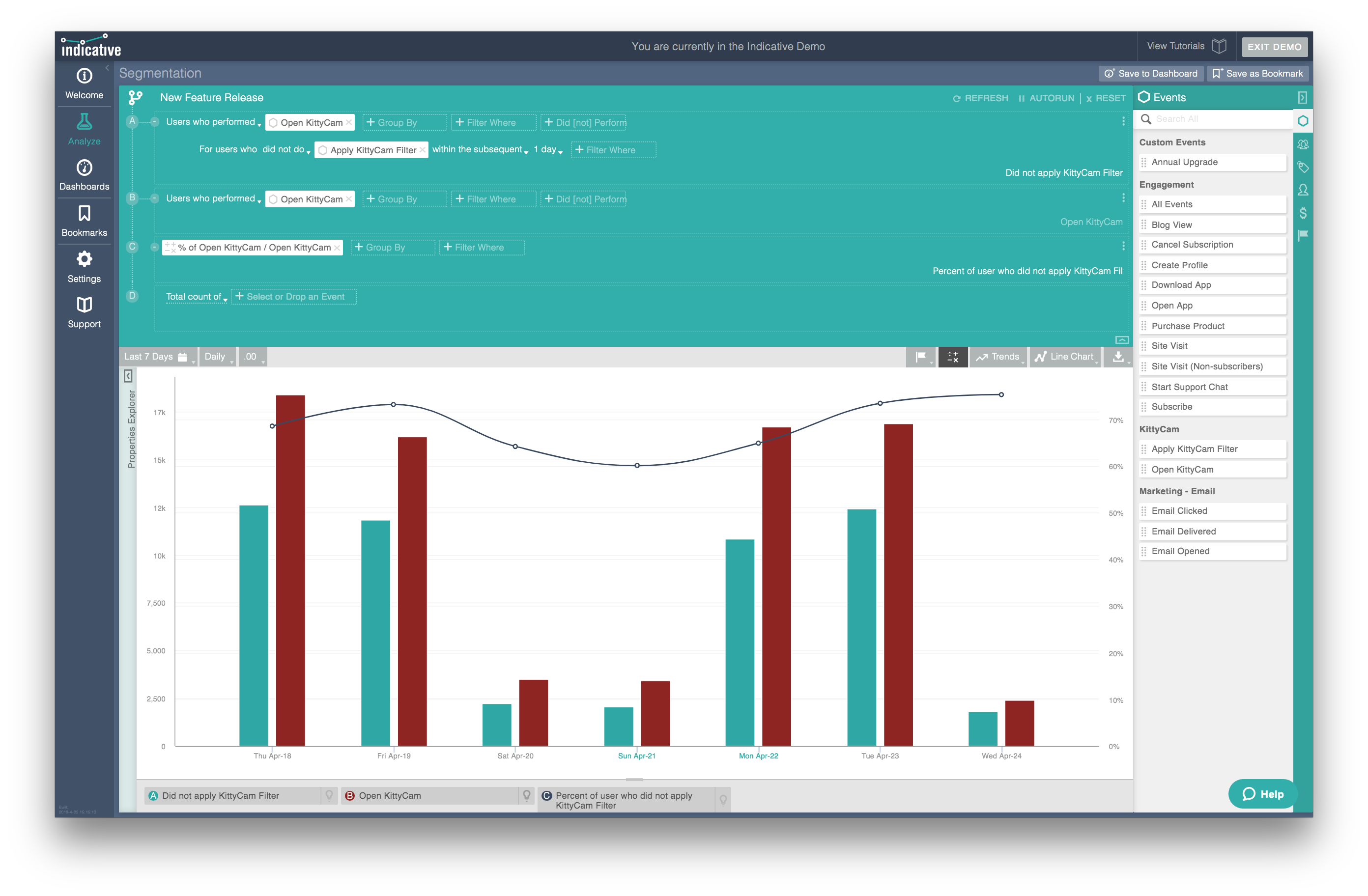Open the Properties Explorer expand arrow
Image resolution: width=1368 pixels, height=896 pixels.
pyautogui.click(x=128, y=376)
